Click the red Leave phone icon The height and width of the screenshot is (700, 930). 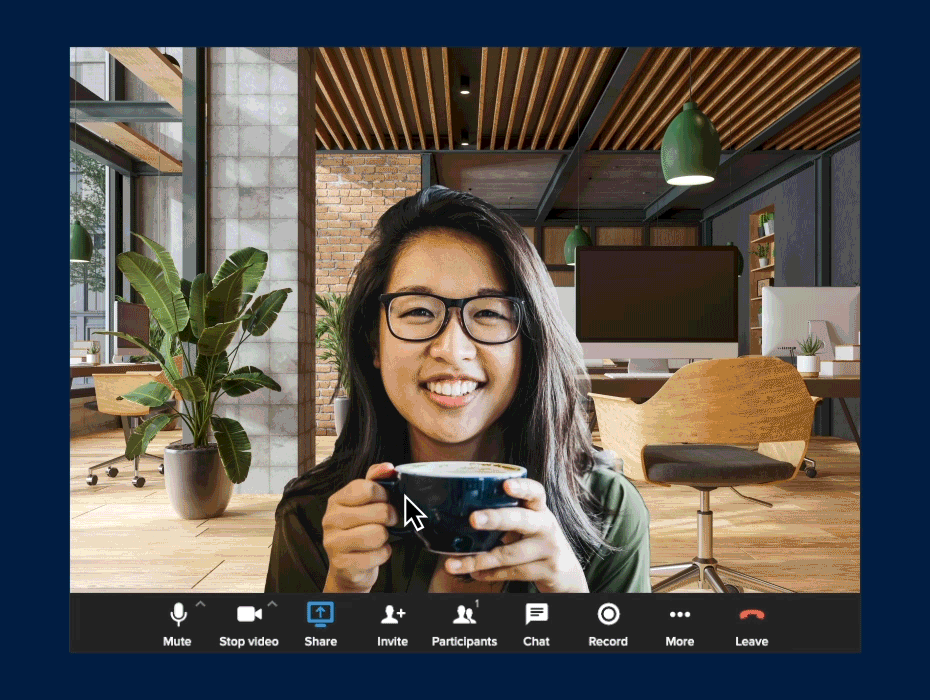[751, 614]
